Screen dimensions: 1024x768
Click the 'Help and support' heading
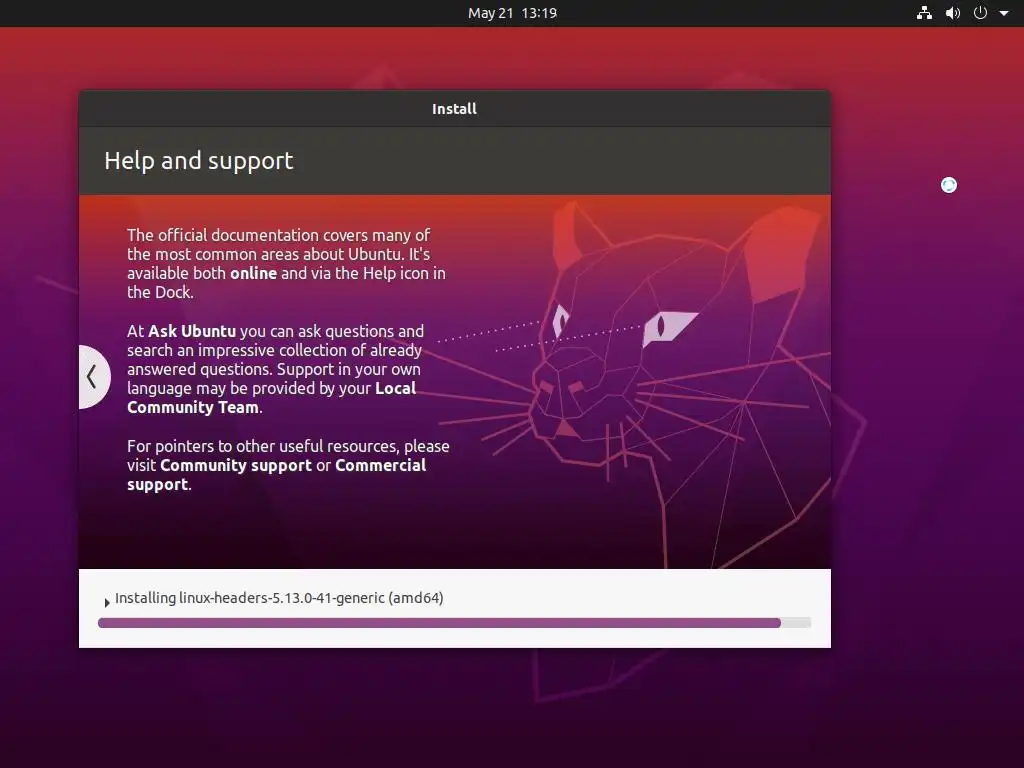[199, 161]
